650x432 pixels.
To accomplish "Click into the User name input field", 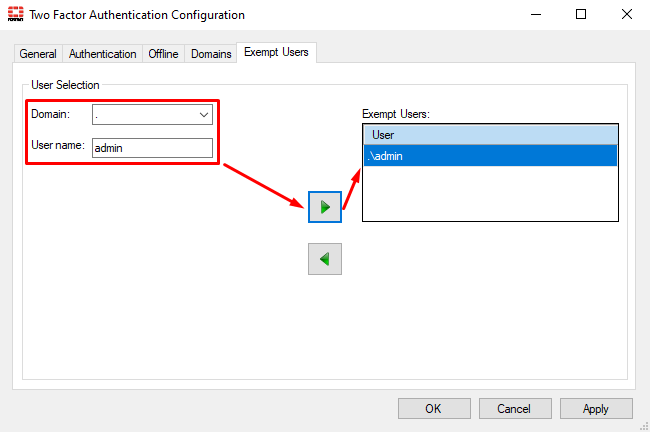I will click(152, 148).
